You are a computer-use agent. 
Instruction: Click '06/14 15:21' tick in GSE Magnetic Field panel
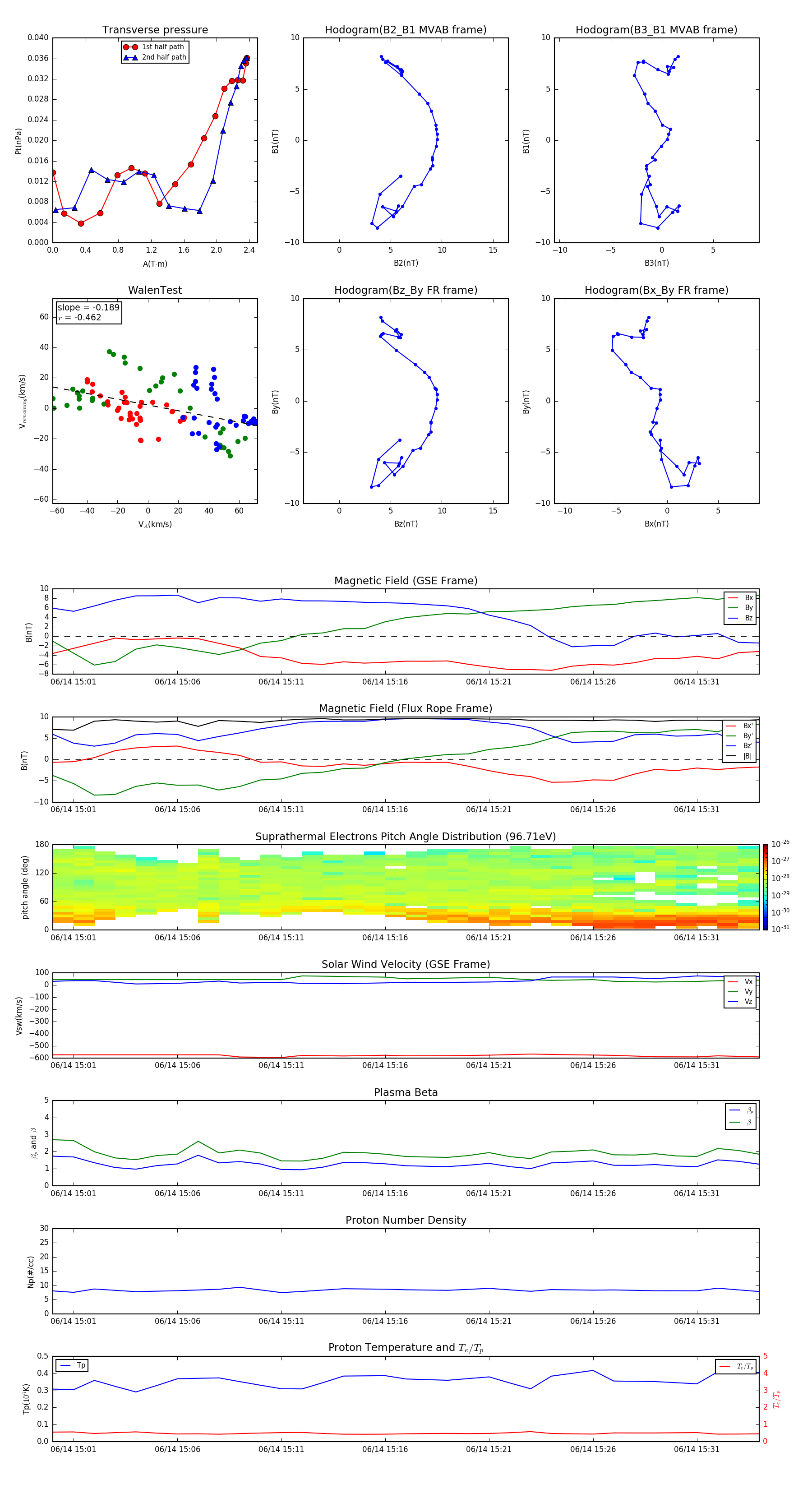point(489,682)
